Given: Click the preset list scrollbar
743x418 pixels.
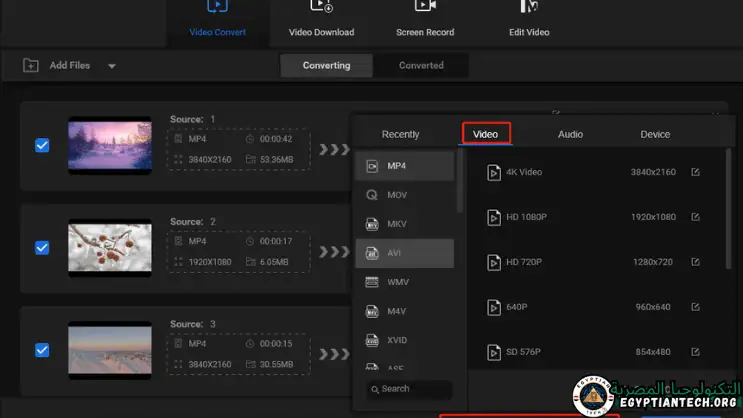Looking at the screenshot, I should (x=728, y=209).
